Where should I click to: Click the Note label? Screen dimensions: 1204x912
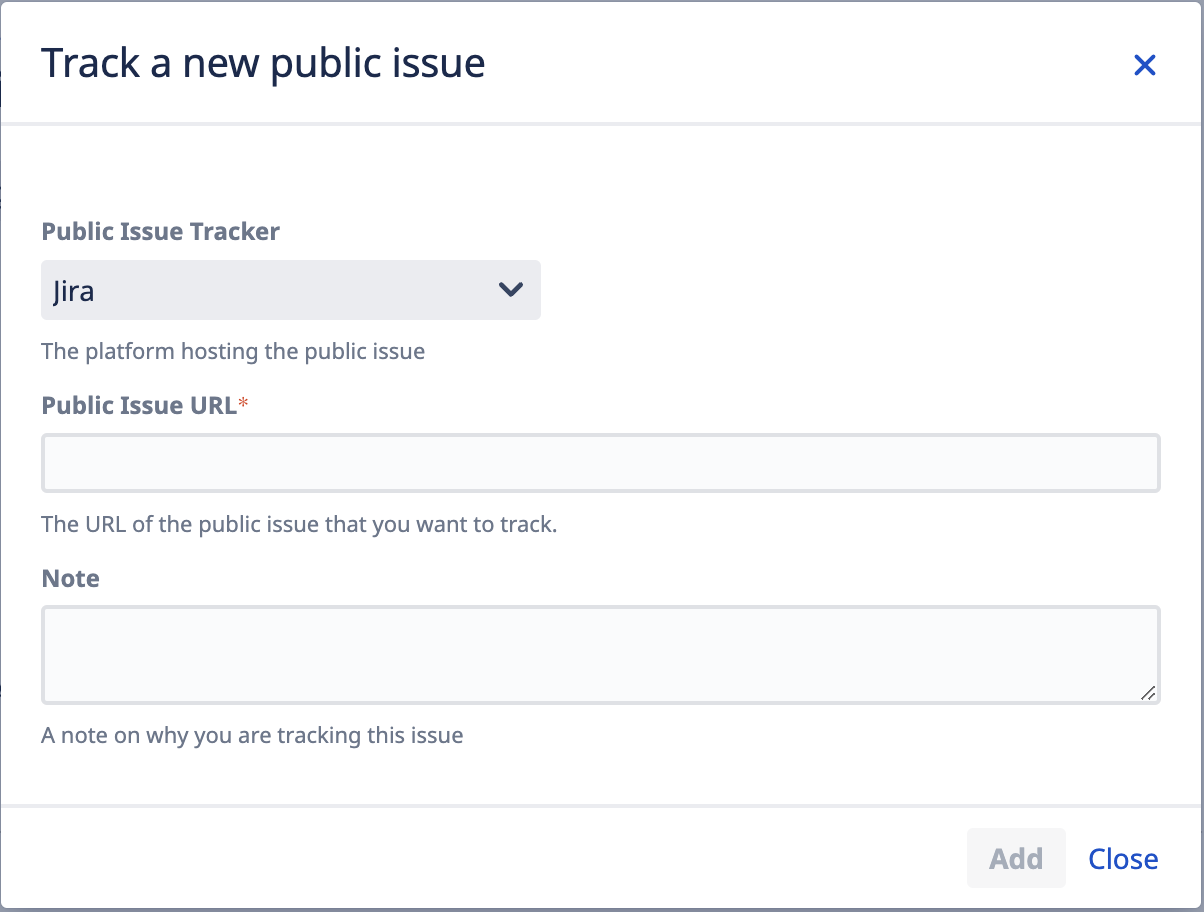[70, 578]
